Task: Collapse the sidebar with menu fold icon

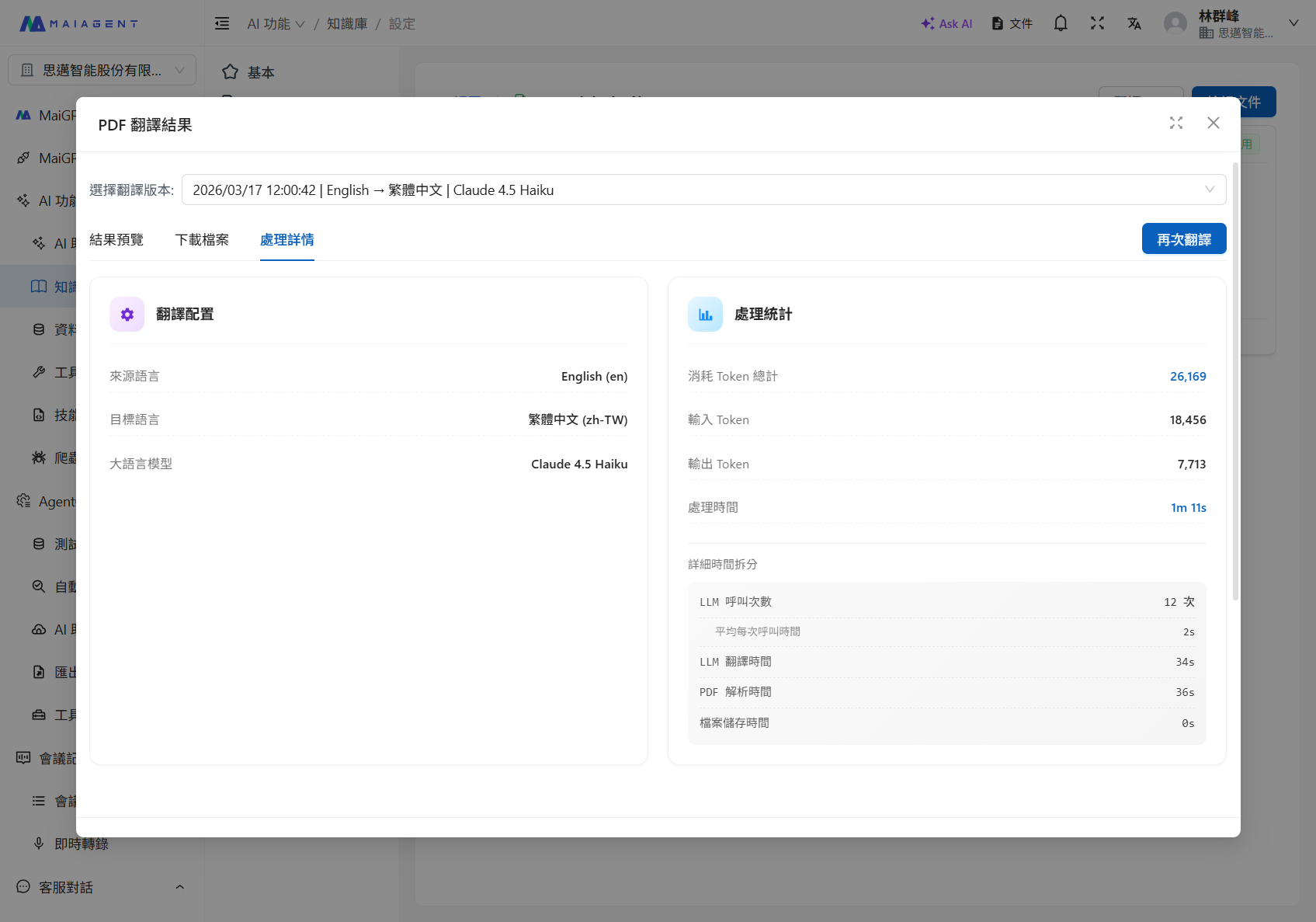Action: (x=222, y=23)
